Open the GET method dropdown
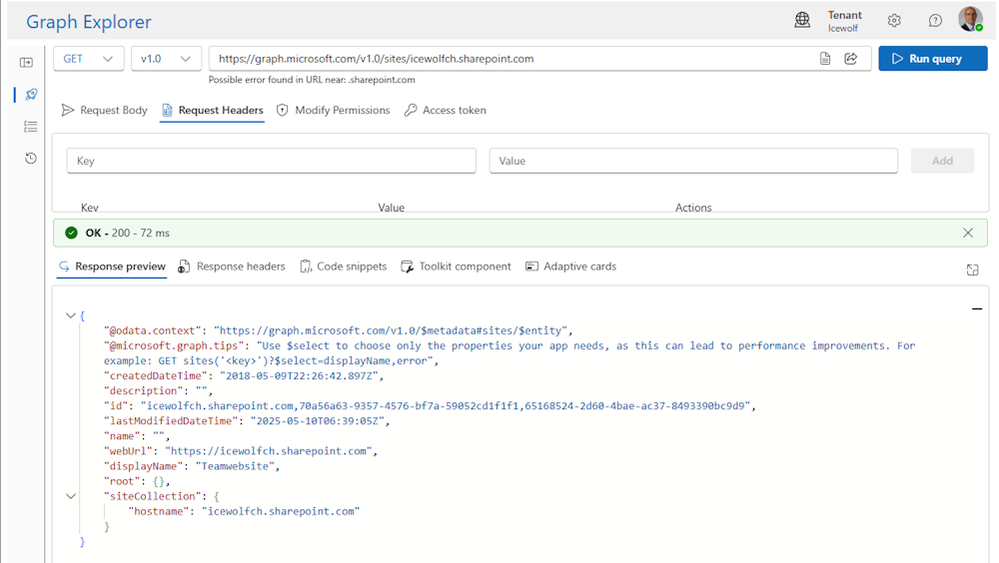The height and width of the screenshot is (563, 999). point(89,59)
